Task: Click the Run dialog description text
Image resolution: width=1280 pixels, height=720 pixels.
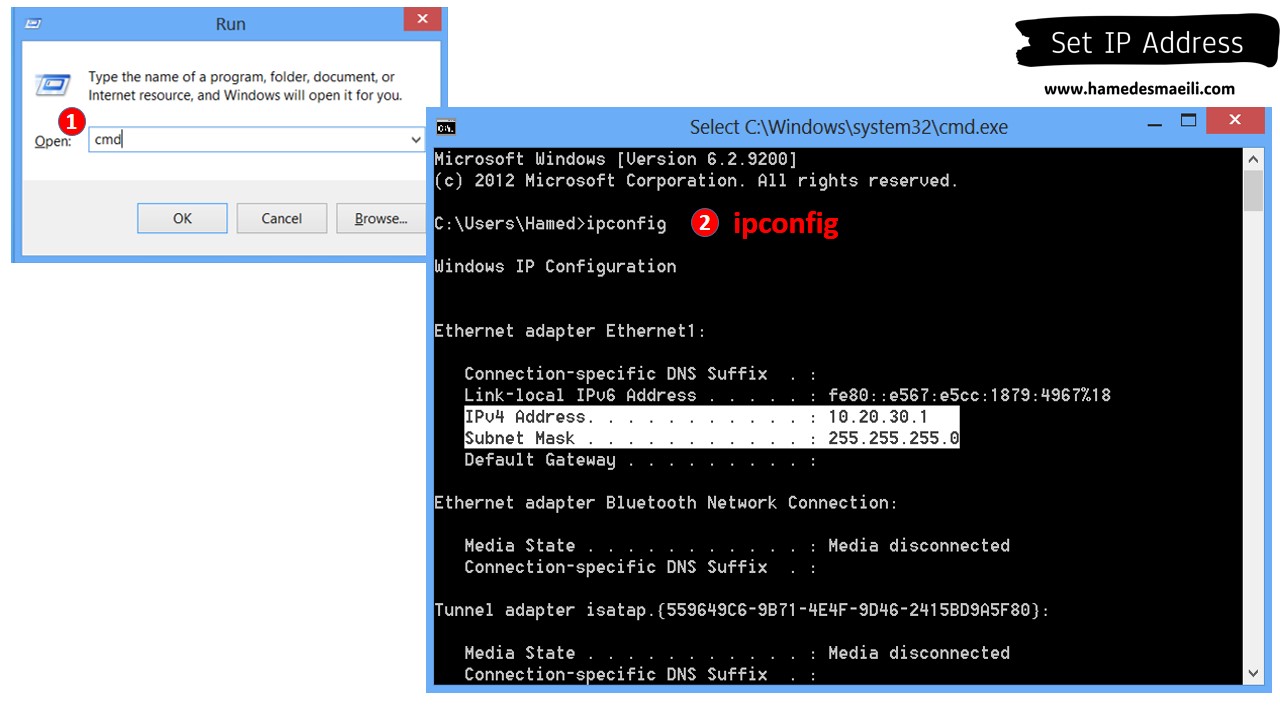Action: pos(245,86)
